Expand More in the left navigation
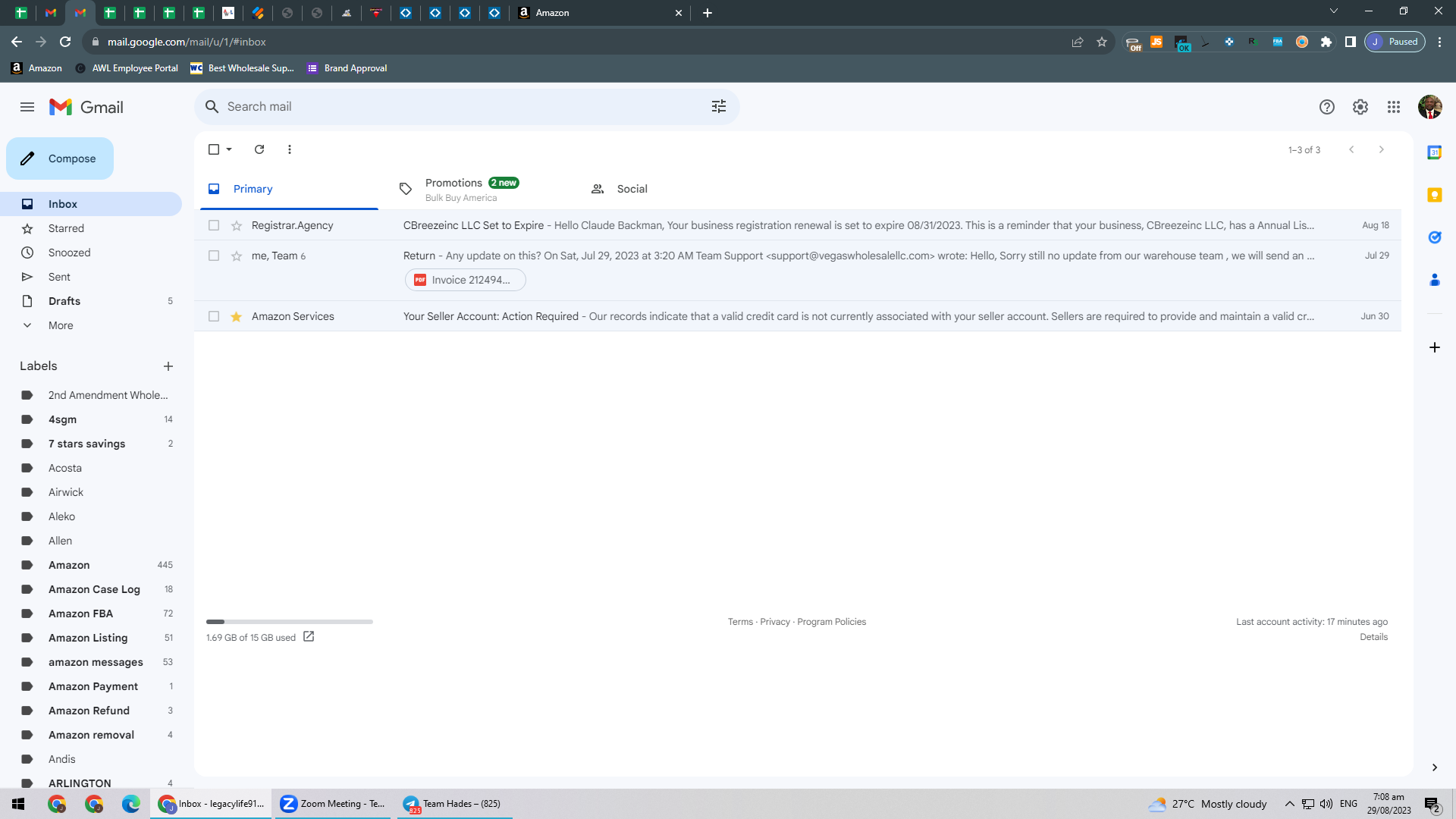 [x=61, y=325]
